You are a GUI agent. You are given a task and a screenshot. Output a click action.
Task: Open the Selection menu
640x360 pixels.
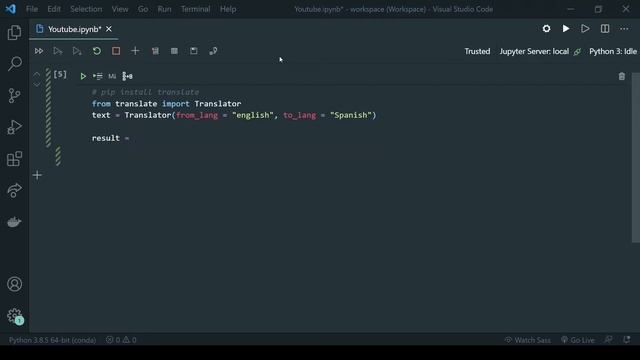point(86,9)
